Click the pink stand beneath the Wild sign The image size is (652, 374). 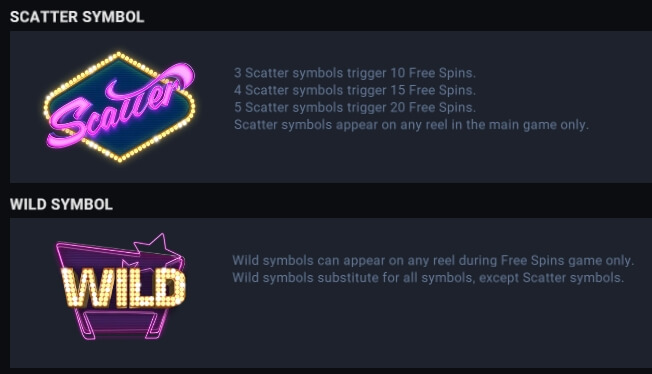pos(121,325)
